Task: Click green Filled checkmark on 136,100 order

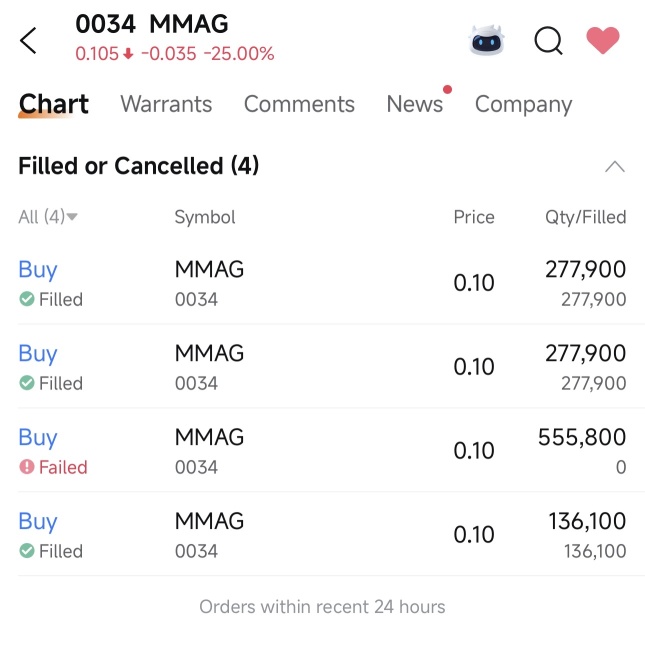Action: (27, 551)
